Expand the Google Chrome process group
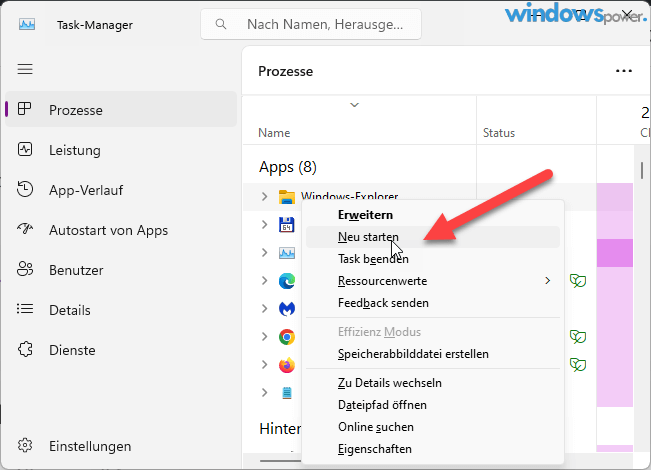 (x=264, y=336)
